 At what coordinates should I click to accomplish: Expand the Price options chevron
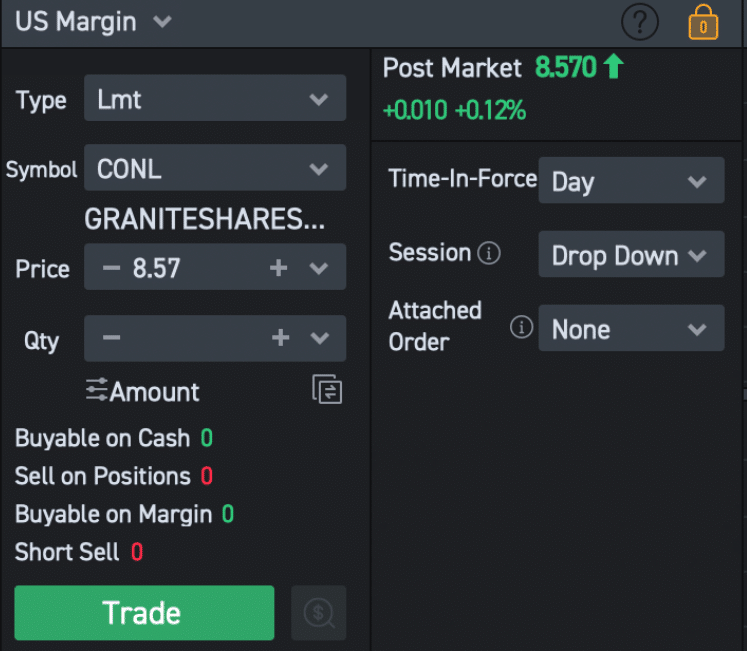[319, 268]
